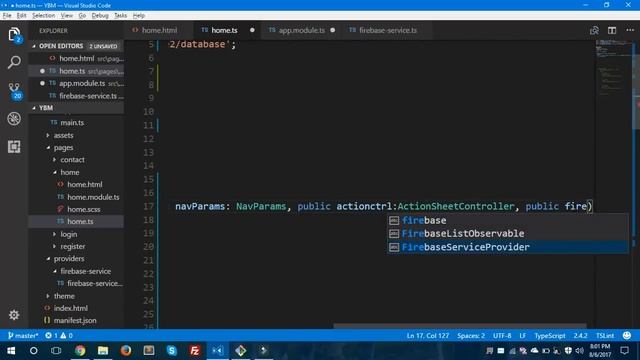Change encoding via UTF-8 status item
This screenshot has width=640, height=360.
502,336
